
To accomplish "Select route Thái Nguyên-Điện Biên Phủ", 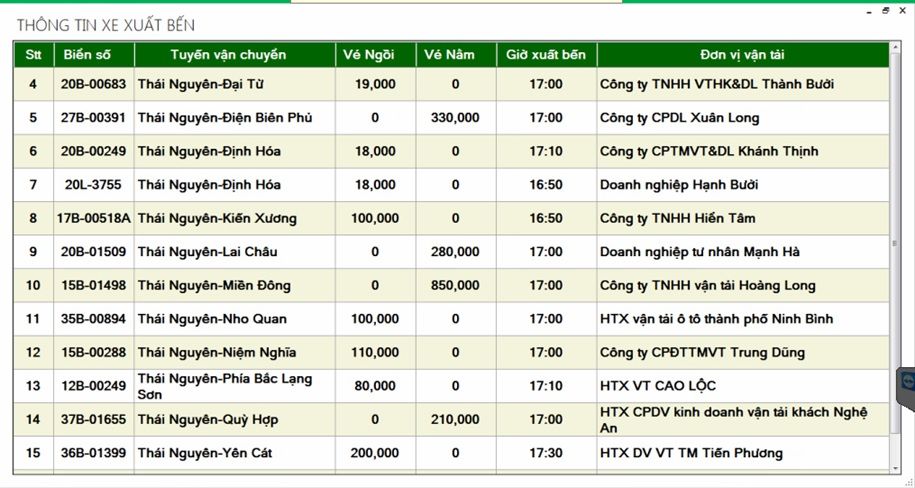I will (235, 118).
